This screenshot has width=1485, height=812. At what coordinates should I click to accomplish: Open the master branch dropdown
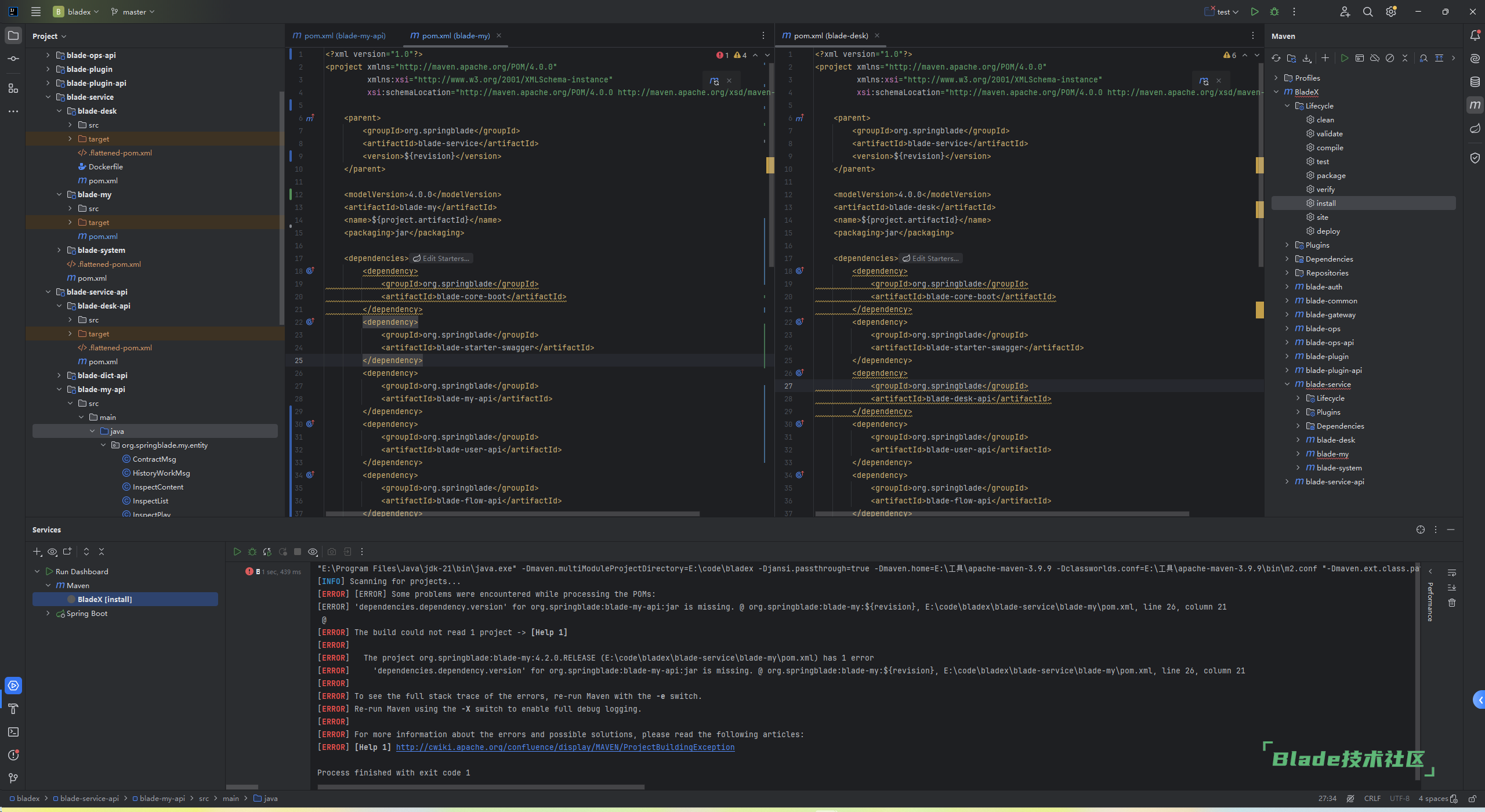click(133, 12)
